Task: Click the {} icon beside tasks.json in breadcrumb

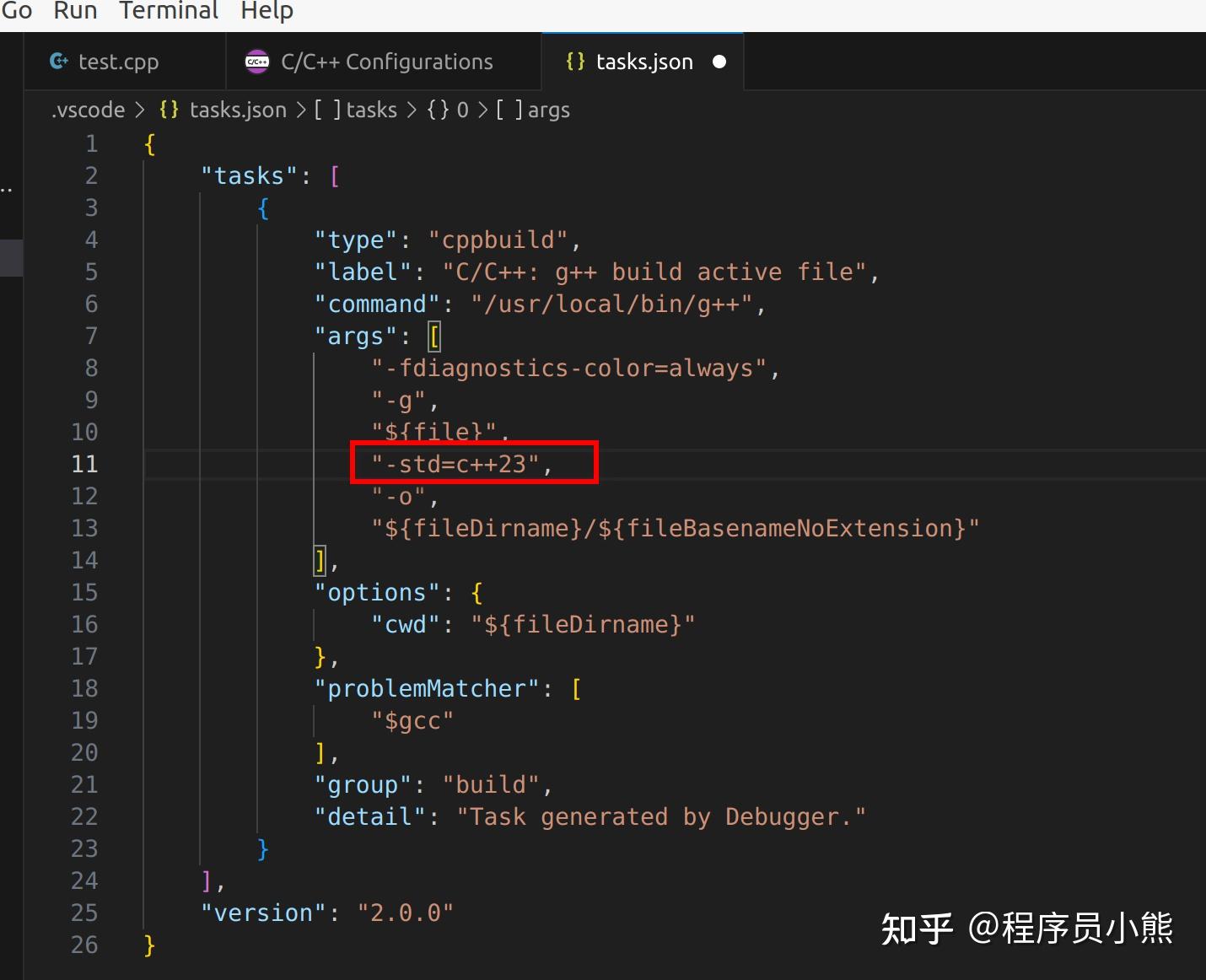Action: click(169, 110)
